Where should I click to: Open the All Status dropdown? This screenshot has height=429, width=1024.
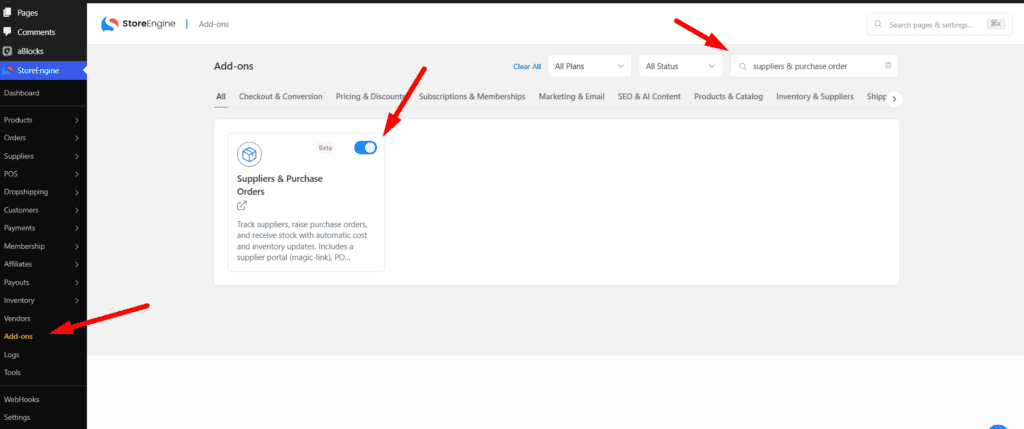point(681,66)
